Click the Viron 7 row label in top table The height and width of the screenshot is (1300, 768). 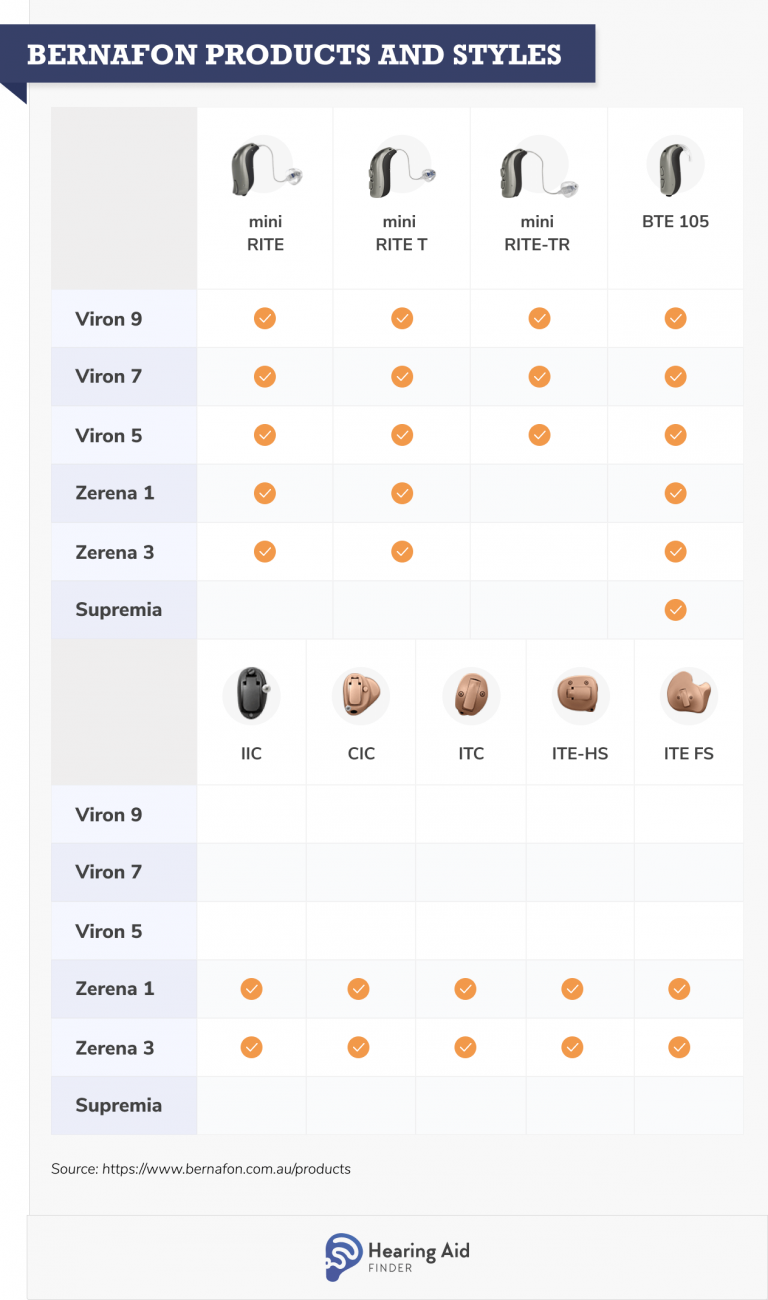[108, 377]
